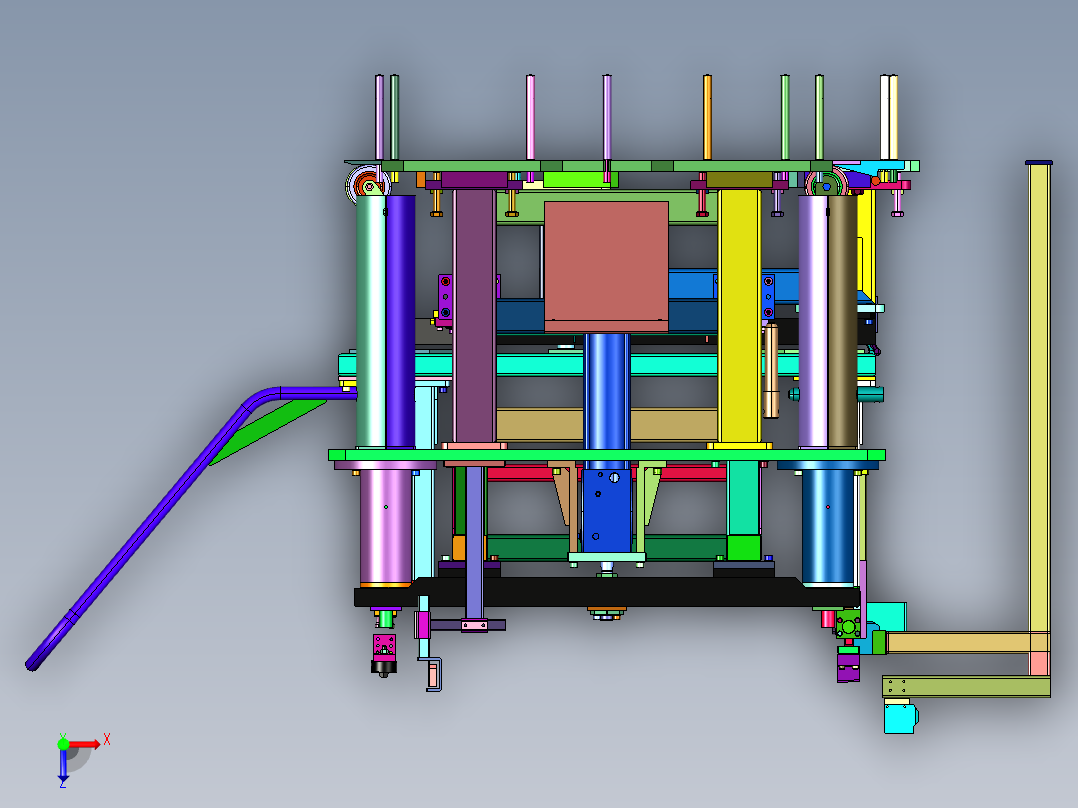Click the blue Z axis arrow of the triad
Image resolution: width=1078 pixels, height=808 pixels.
point(63,765)
